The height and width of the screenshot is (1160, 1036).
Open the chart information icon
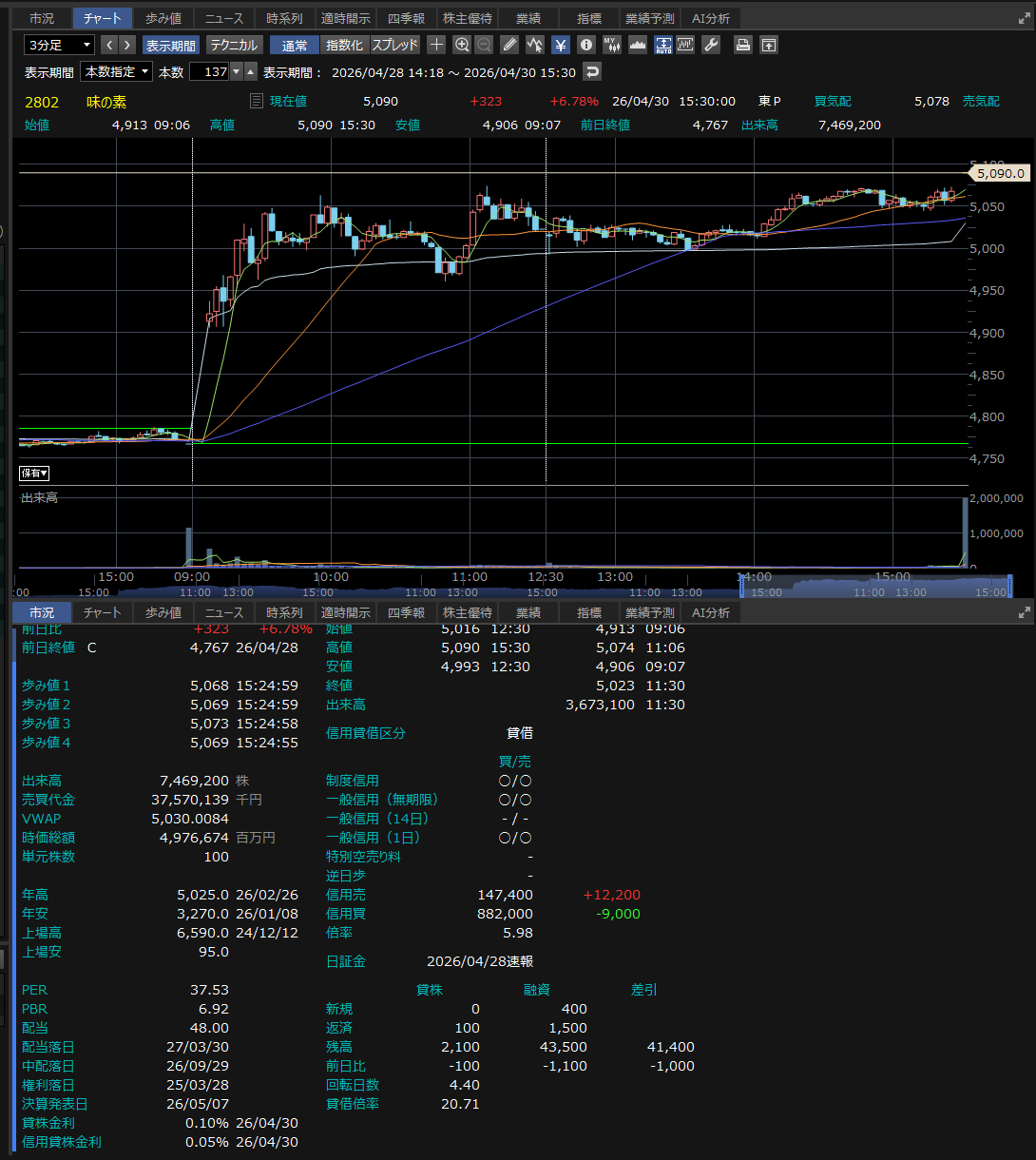pyautogui.click(x=586, y=45)
